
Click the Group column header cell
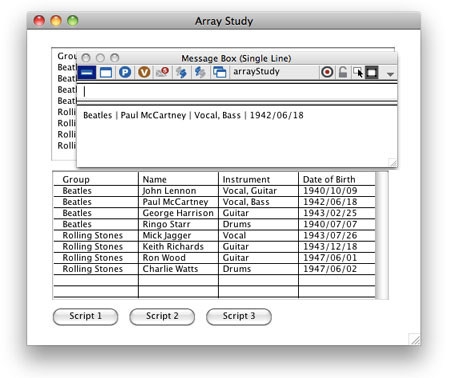[96, 179]
